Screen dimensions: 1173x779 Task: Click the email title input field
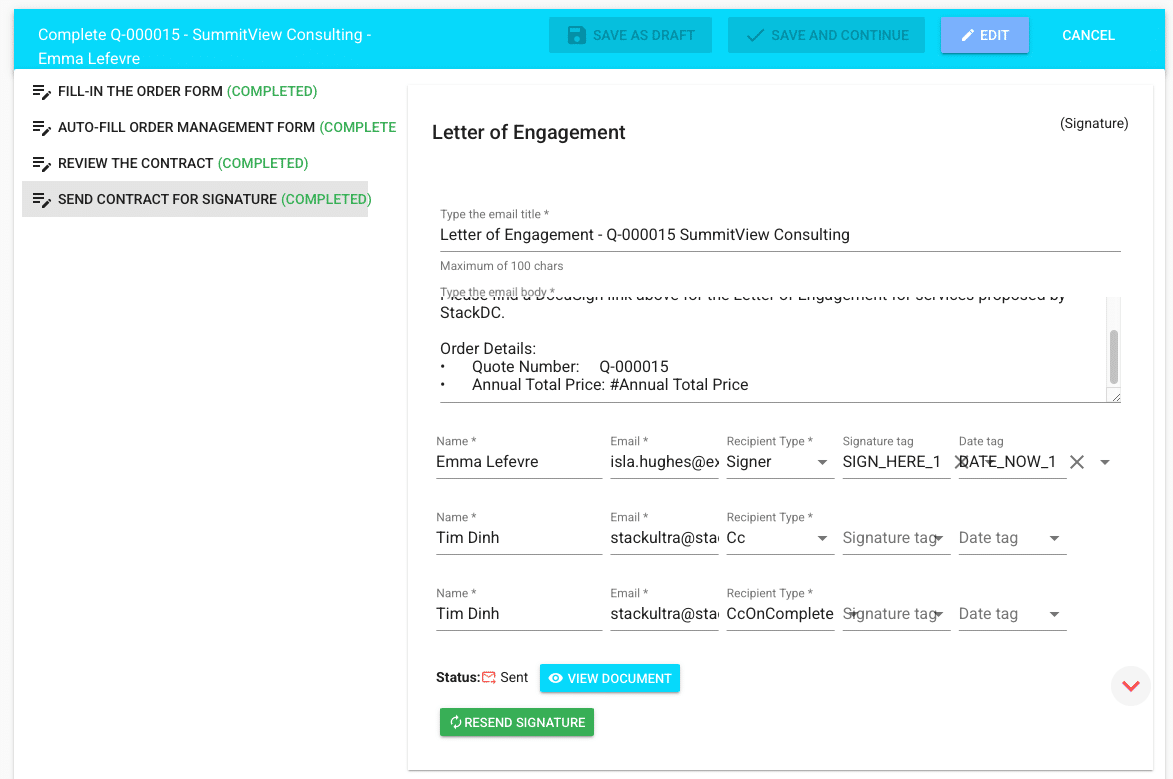(x=779, y=235)
